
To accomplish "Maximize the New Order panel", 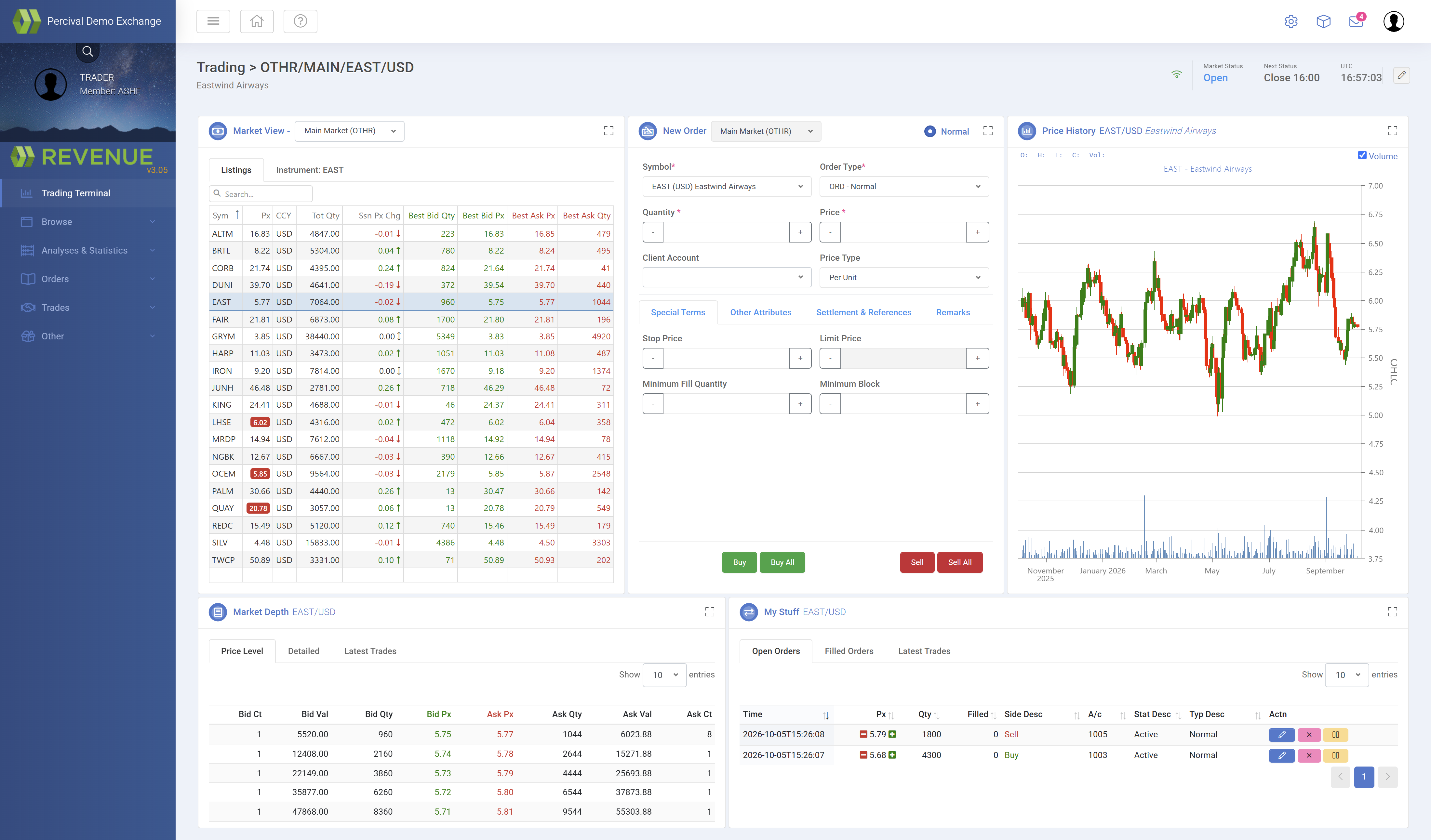I will click(988, 131).
